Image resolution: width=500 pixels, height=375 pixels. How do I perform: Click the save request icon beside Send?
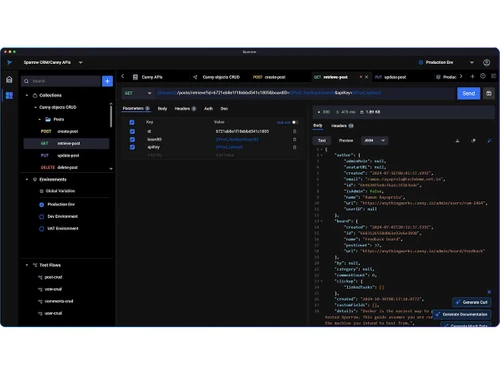click(489, 93)
